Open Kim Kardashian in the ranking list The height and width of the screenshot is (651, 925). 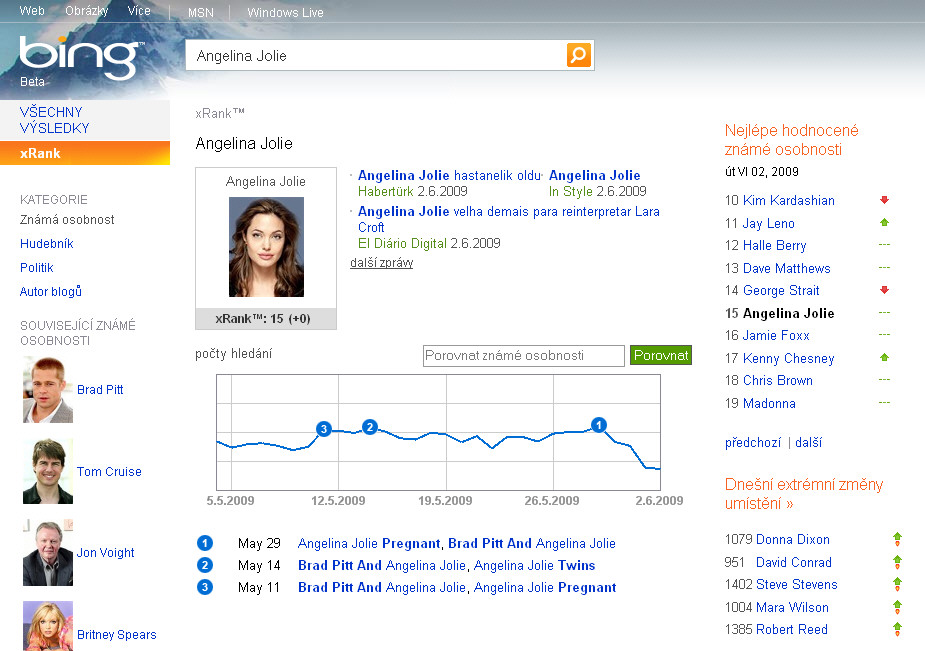tap(789, 200)
